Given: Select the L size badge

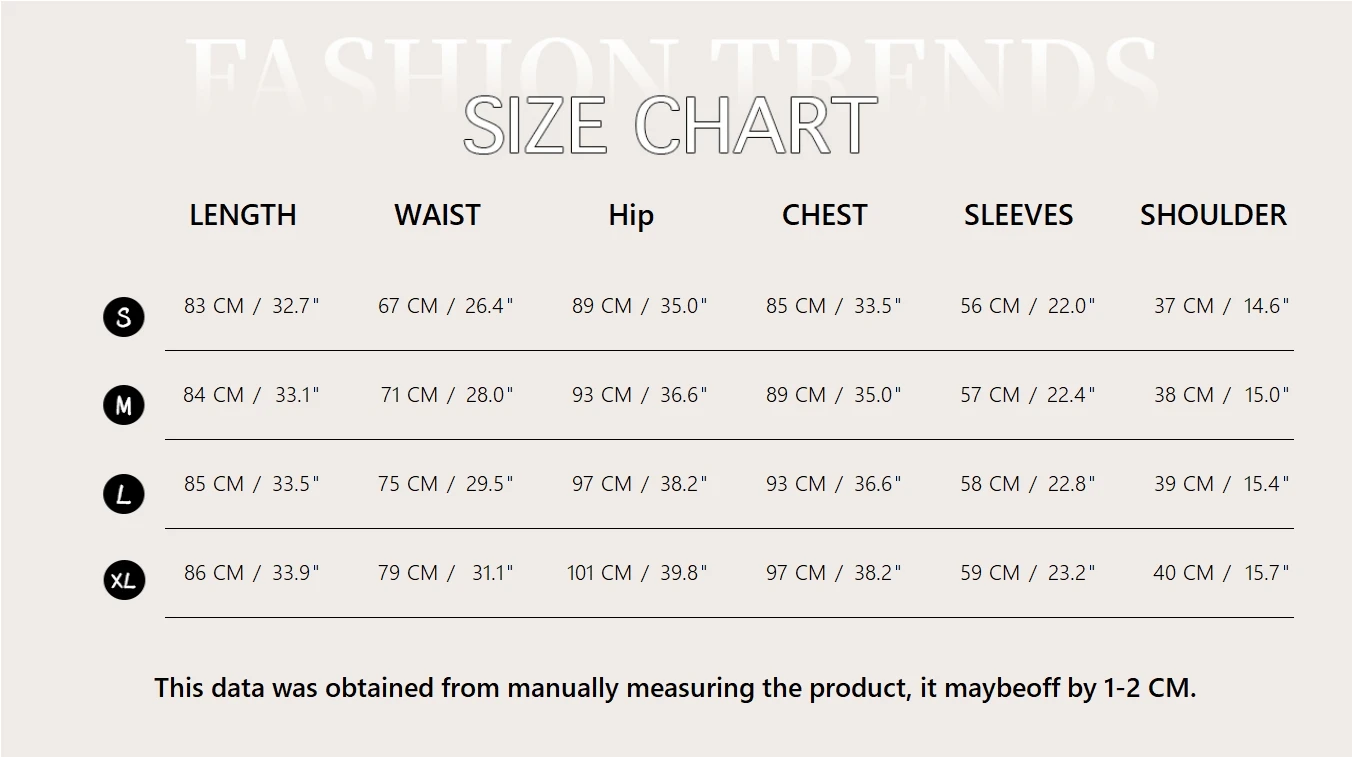Looking at the screenshot, I should [x=124, y=494].
